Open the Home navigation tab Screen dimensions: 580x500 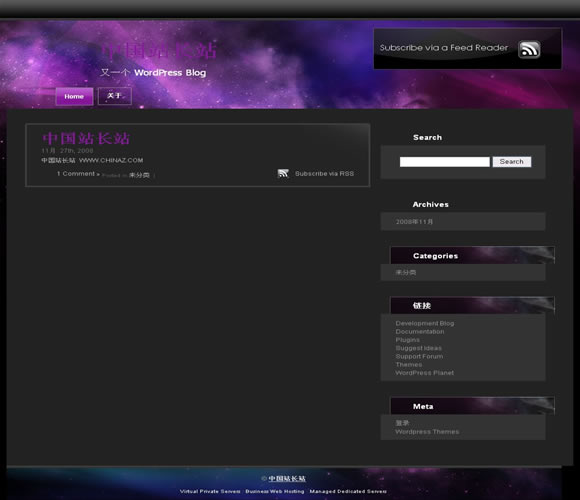[74, 97]
